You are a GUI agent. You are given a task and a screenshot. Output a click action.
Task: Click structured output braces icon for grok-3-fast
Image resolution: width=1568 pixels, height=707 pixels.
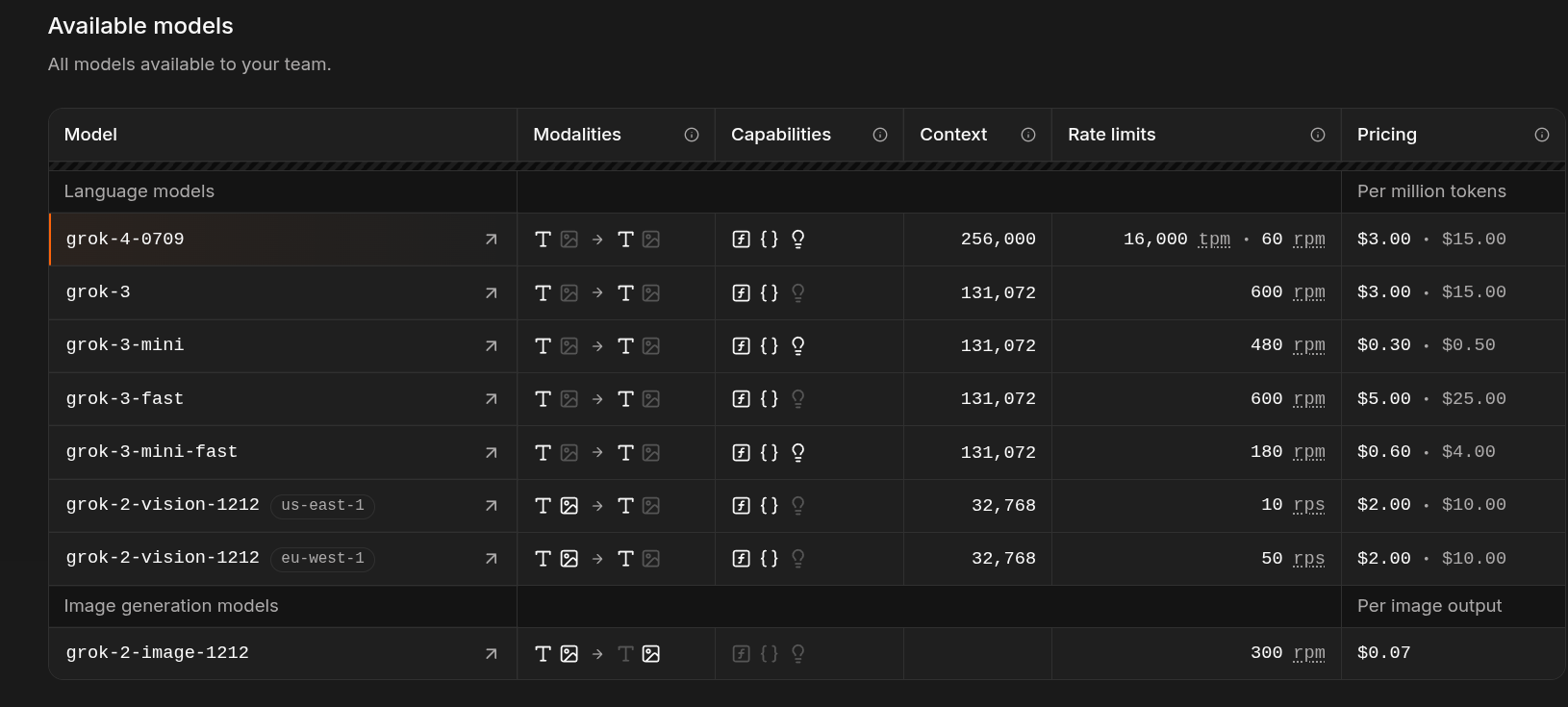click(769, 398)
